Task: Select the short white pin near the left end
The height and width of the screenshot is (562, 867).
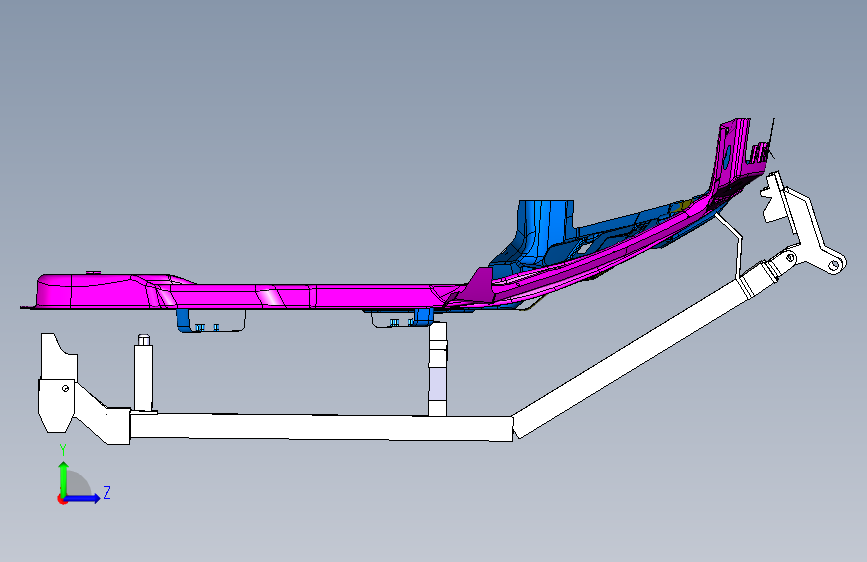Action: [x=144, y=373]
